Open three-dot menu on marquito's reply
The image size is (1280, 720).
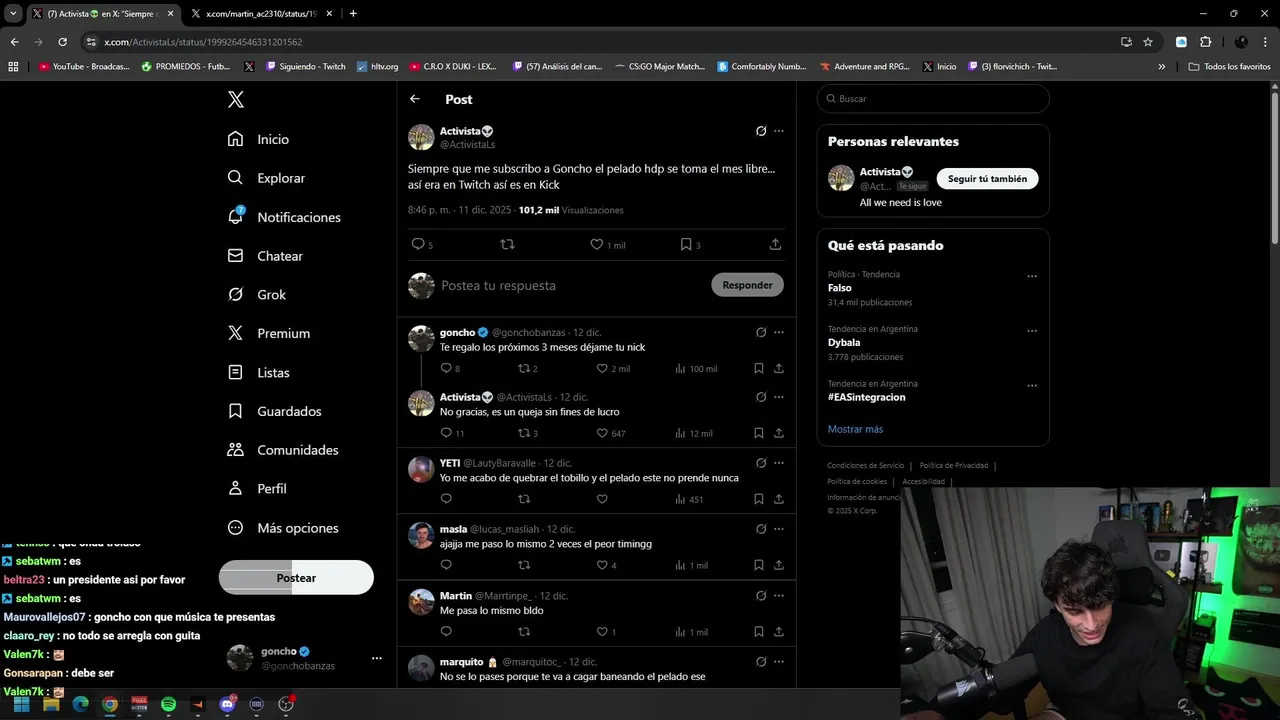(779, 662)
